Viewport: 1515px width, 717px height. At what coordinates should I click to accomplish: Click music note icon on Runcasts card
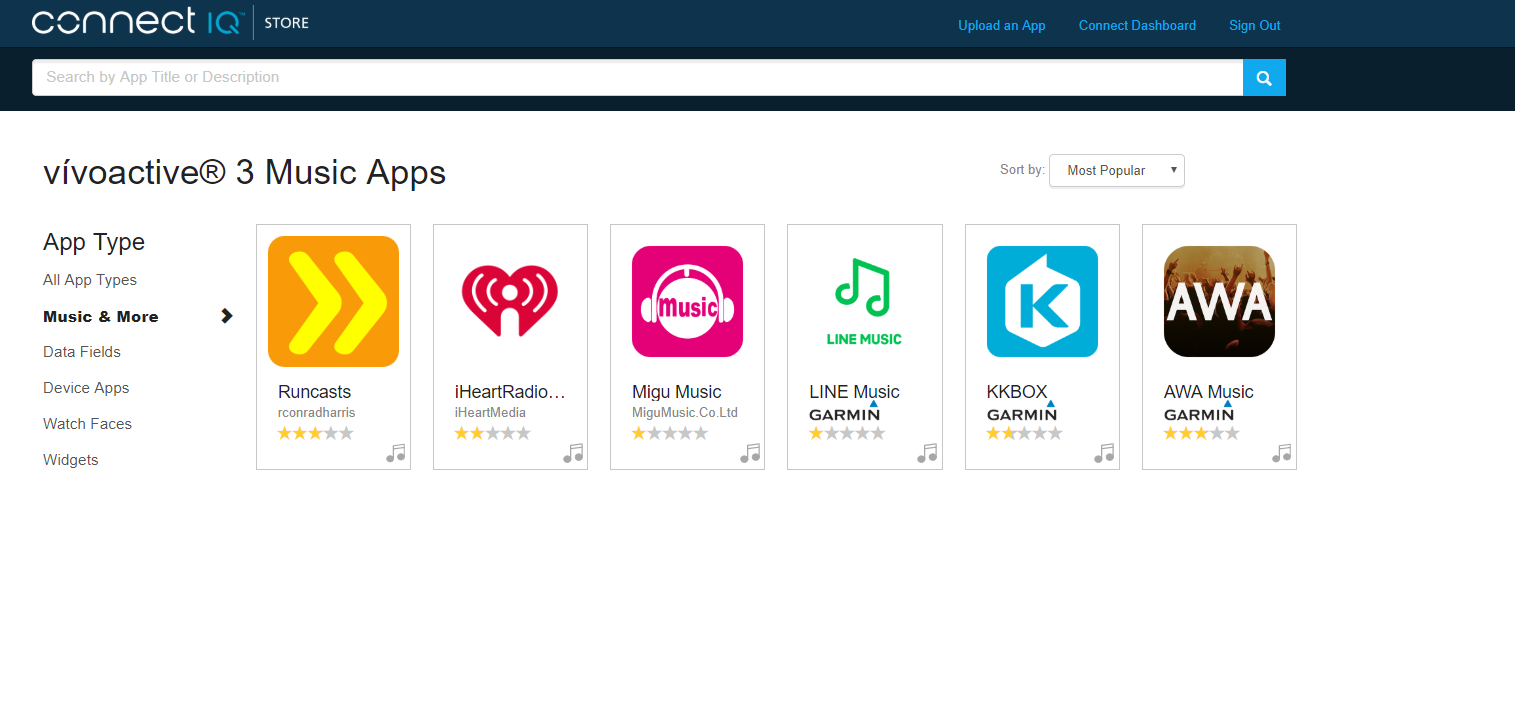(x=396, y=453)
